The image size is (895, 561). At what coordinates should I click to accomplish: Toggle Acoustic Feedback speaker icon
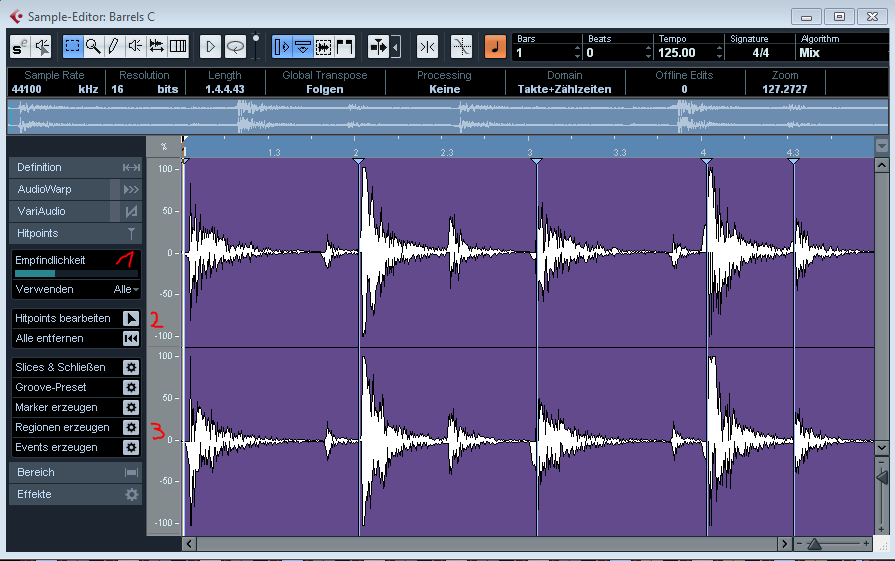click(41, 47)
